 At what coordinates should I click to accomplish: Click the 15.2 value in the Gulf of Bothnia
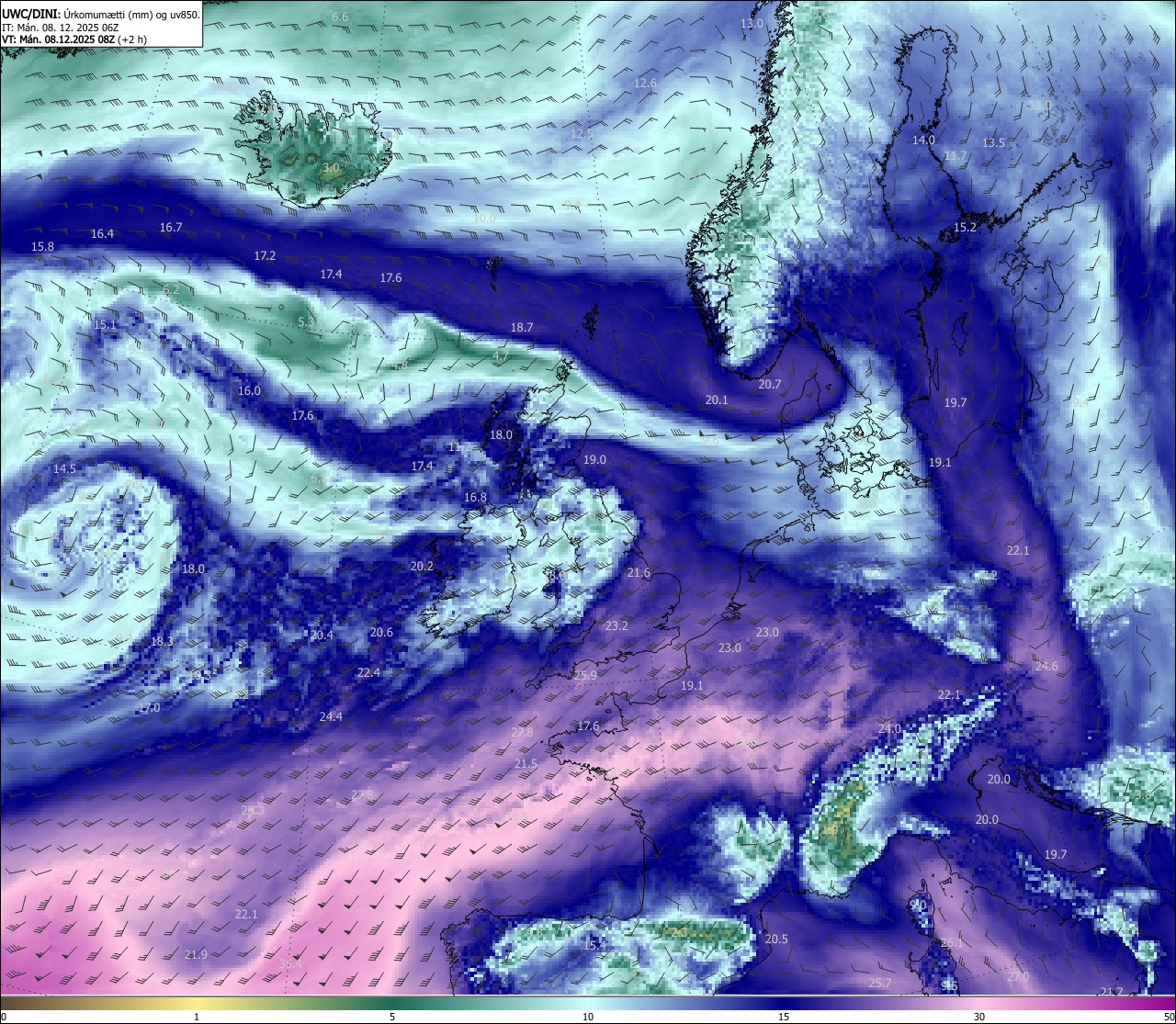point(965,228)
